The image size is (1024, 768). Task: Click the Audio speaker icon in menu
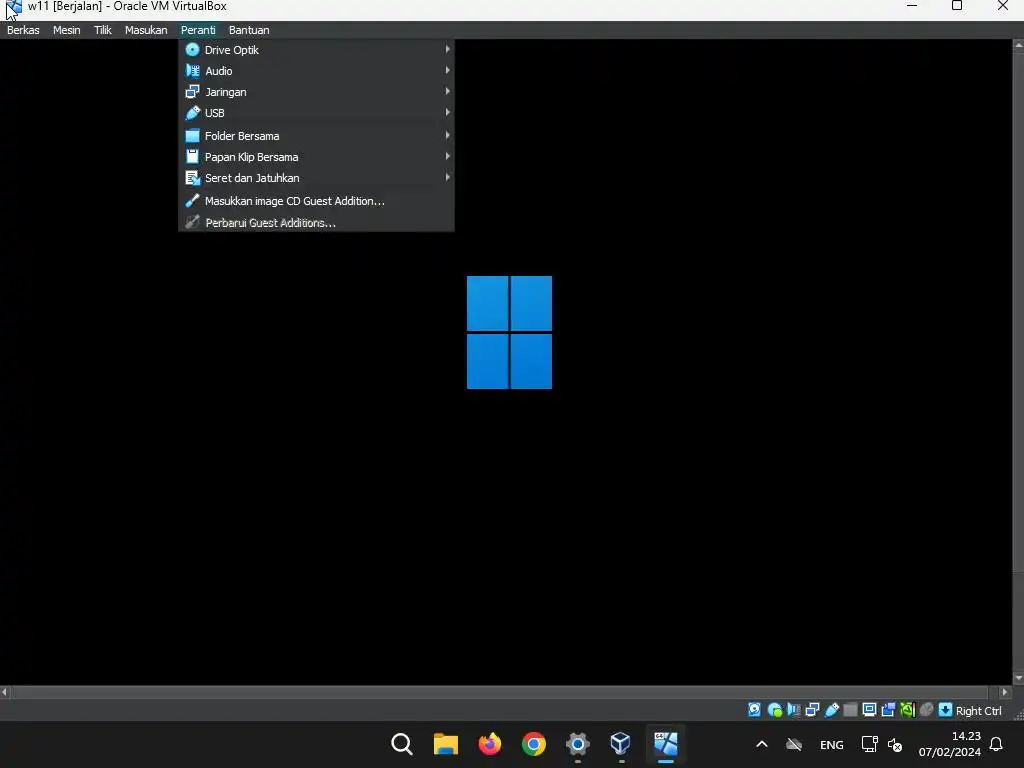(x=192, y=71)
